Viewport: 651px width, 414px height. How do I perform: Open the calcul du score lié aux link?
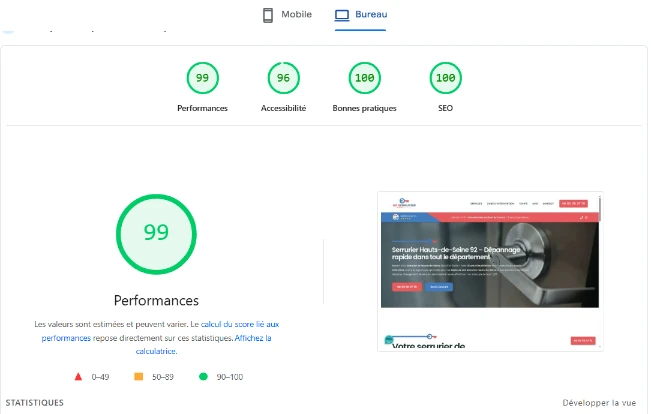pyautogui.click(x=240, y=324)
